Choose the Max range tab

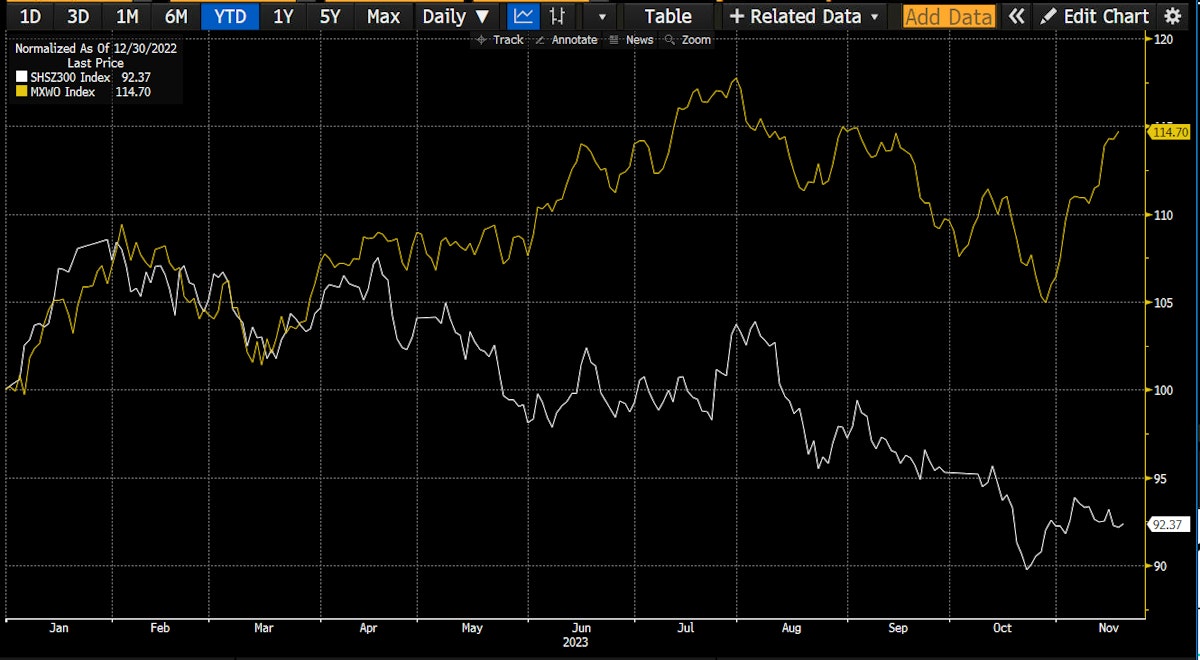tap(383, 16)
